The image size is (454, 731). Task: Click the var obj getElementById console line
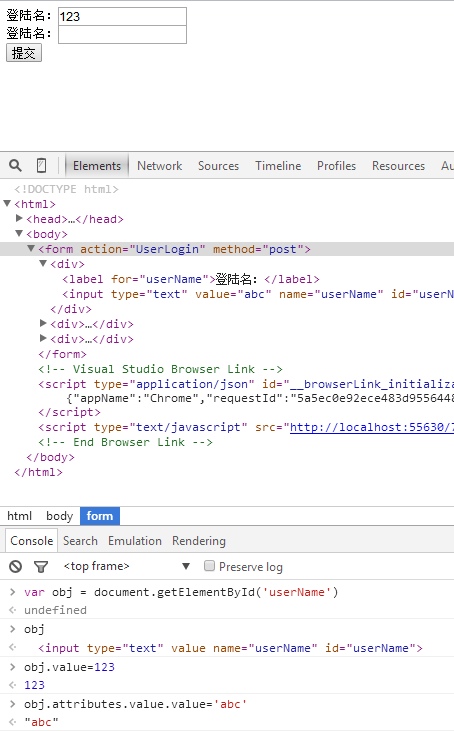click(x=181, y=592)
